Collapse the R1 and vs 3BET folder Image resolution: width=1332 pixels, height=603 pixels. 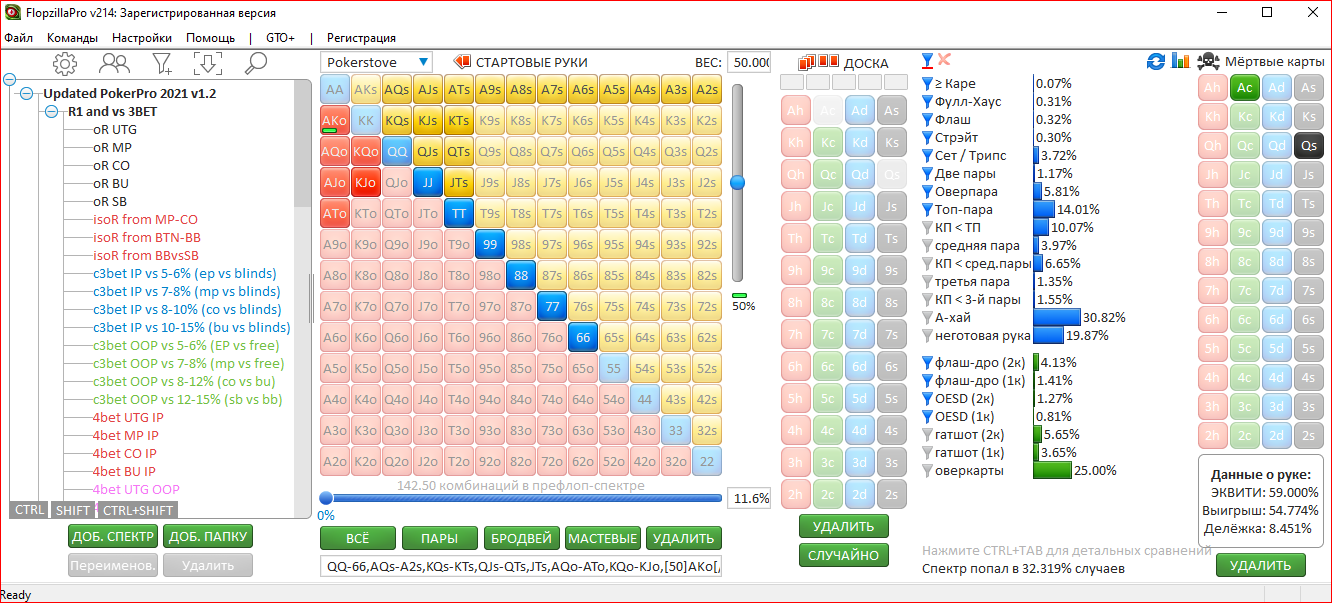pyautogui.click(x=52, y=111)
